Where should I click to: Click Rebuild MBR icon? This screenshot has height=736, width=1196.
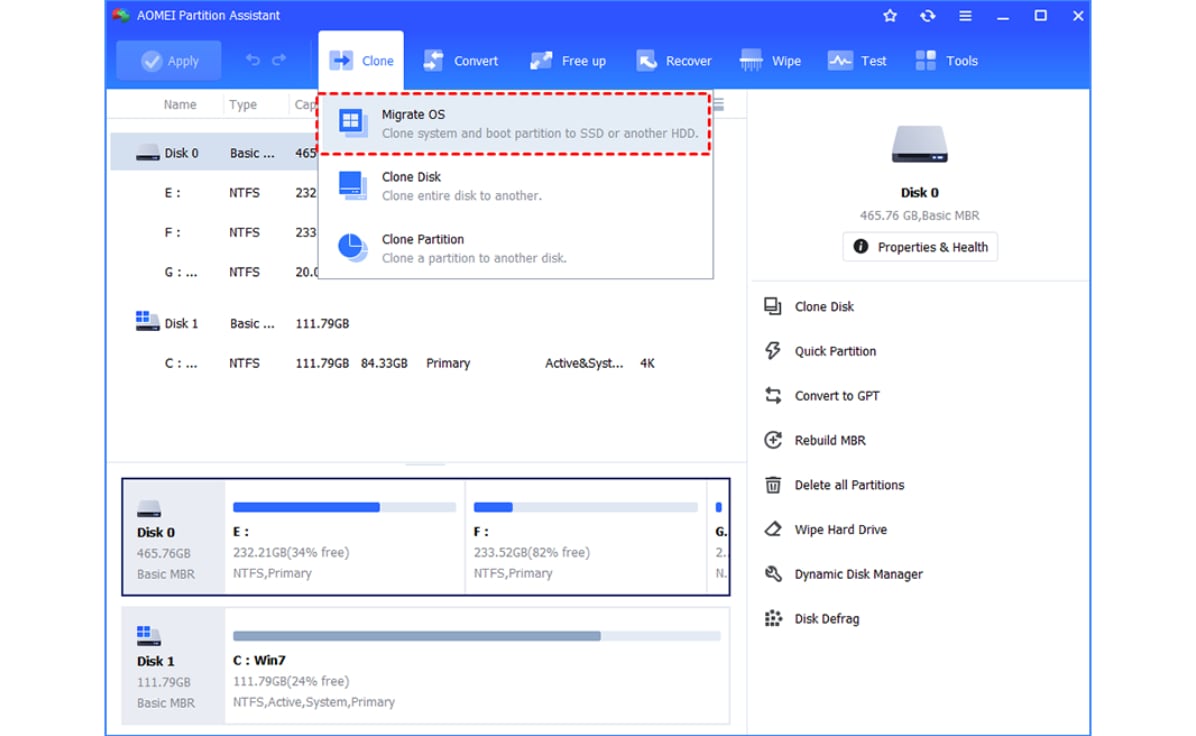click(773, 440)
